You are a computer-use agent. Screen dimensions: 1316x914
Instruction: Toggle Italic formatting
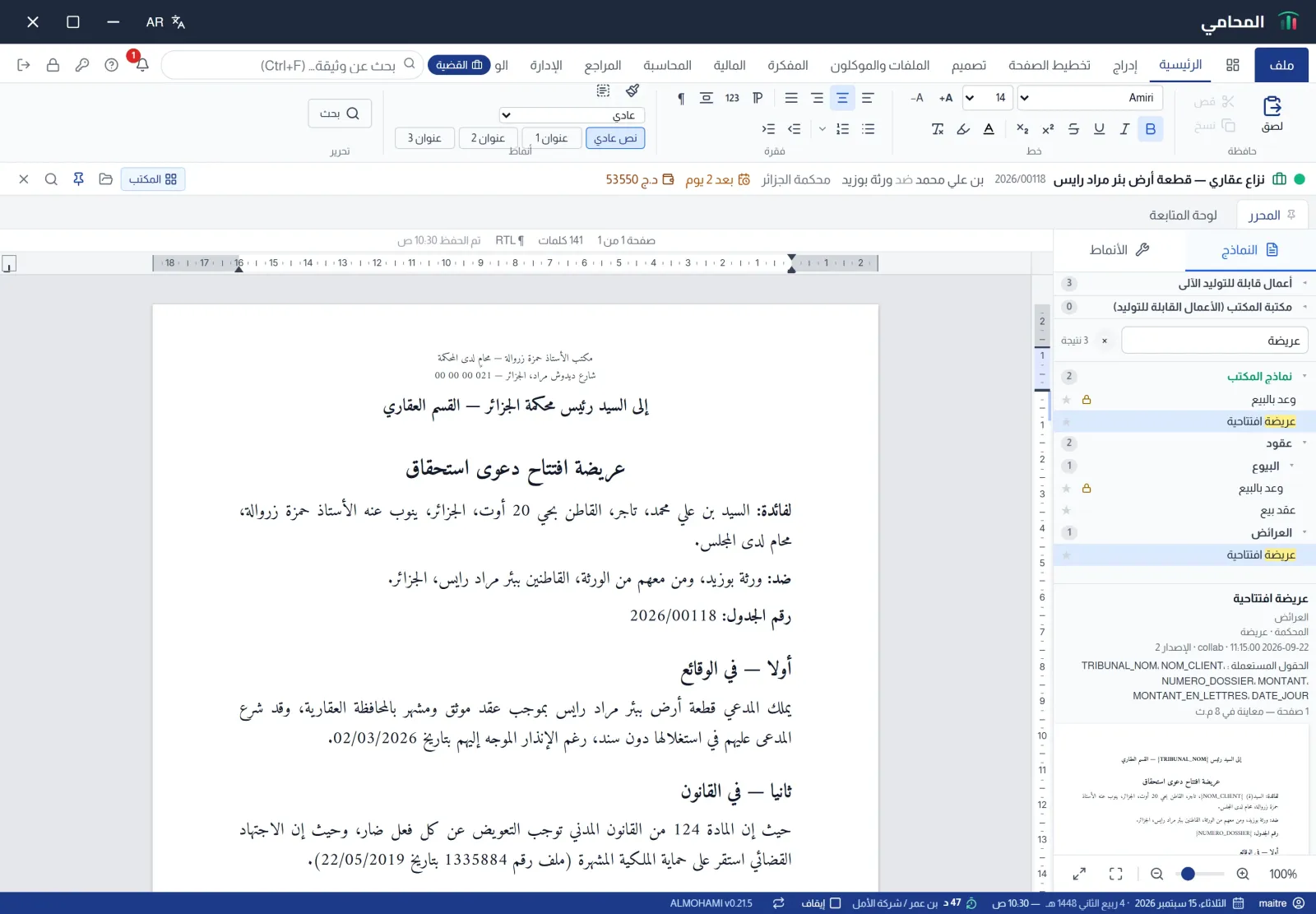[x=1124, y=129]
